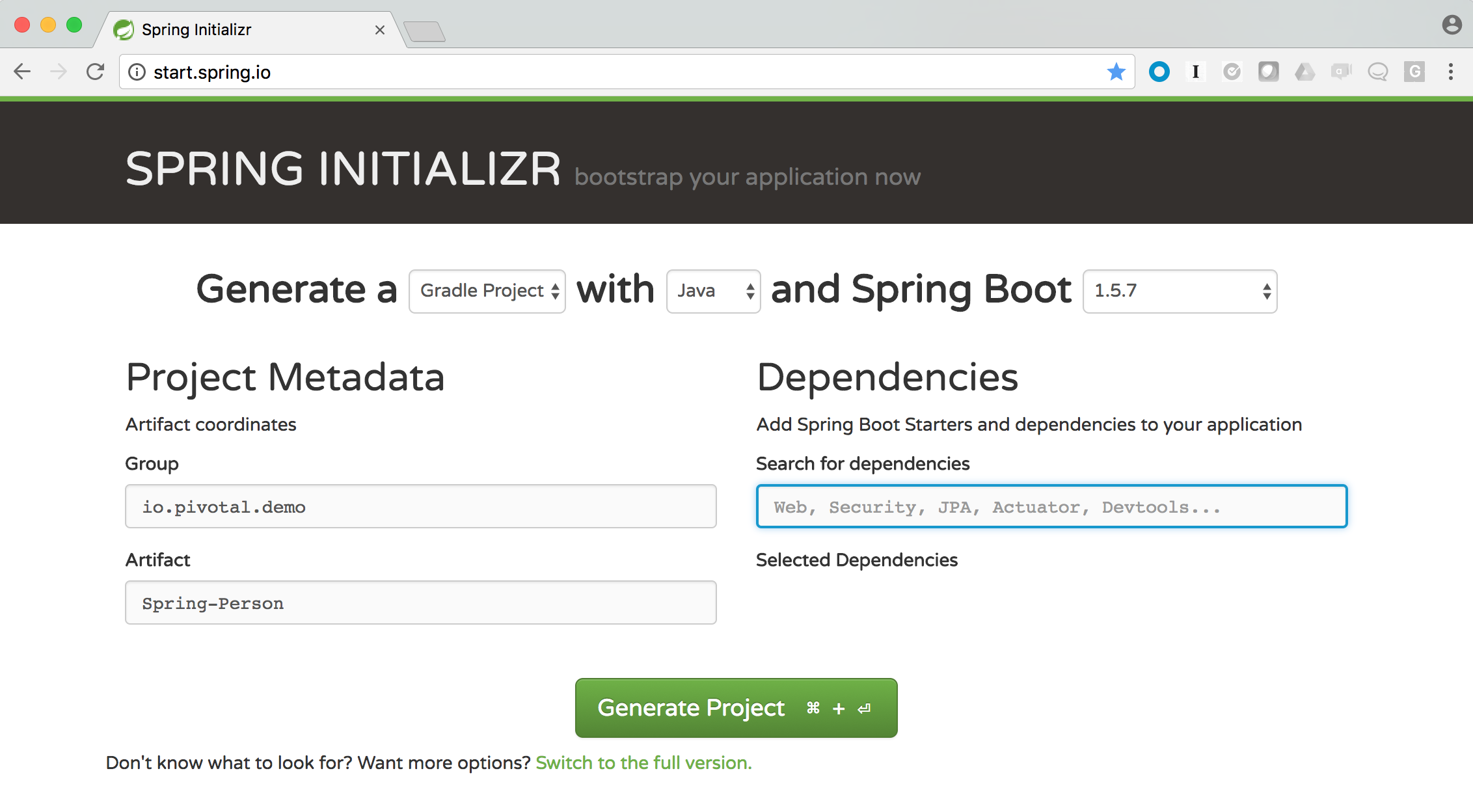Open the blue circle browser extension
Viewport: 1473px width, 812px height.
(1159, 72)
